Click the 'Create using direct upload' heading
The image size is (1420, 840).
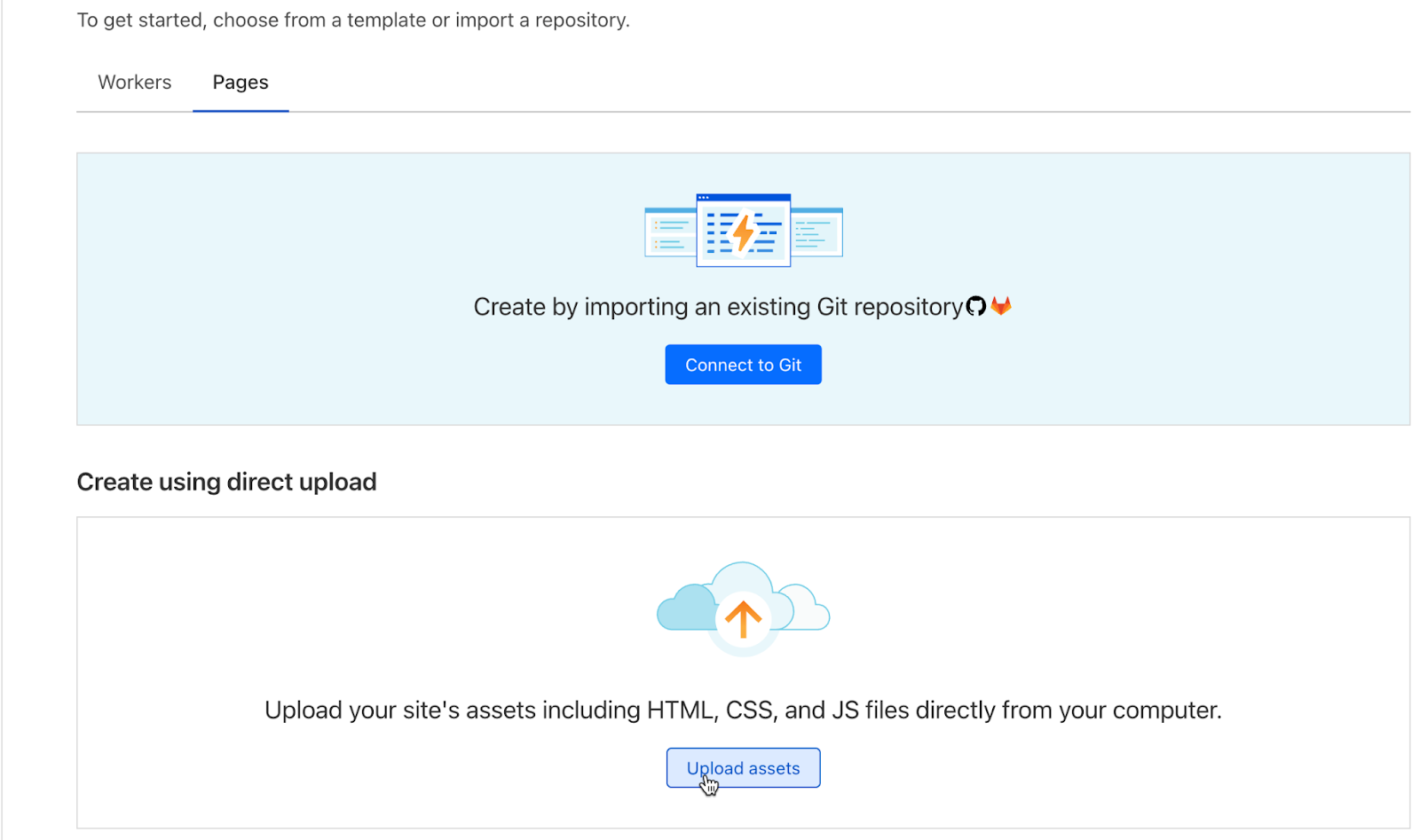[x=226, y=482]
